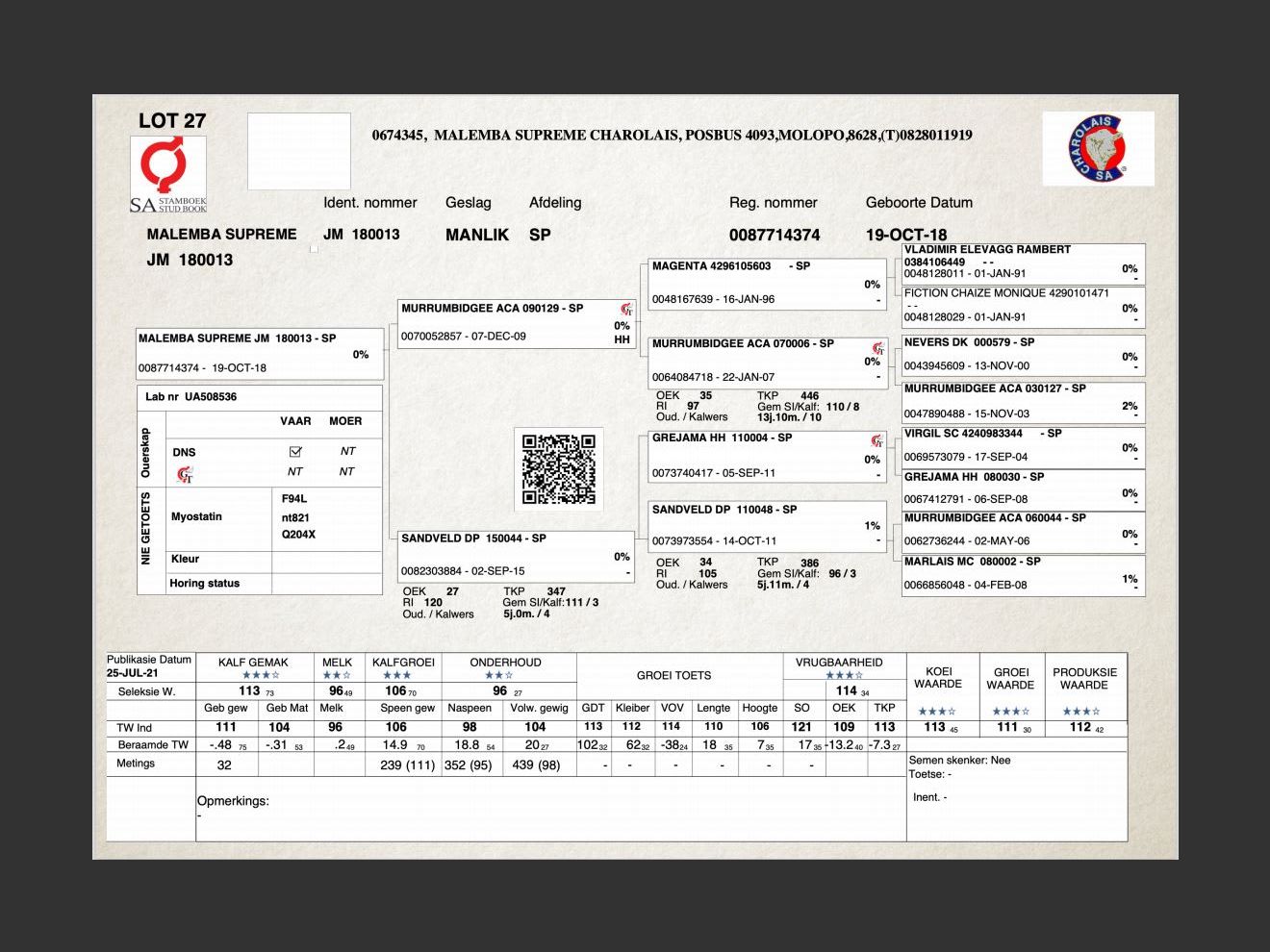This screenshot has width=1270, height=952.
Task: Click the GT icon in GREJAMA HH 110004 box
Action: [x=877, y=441]
